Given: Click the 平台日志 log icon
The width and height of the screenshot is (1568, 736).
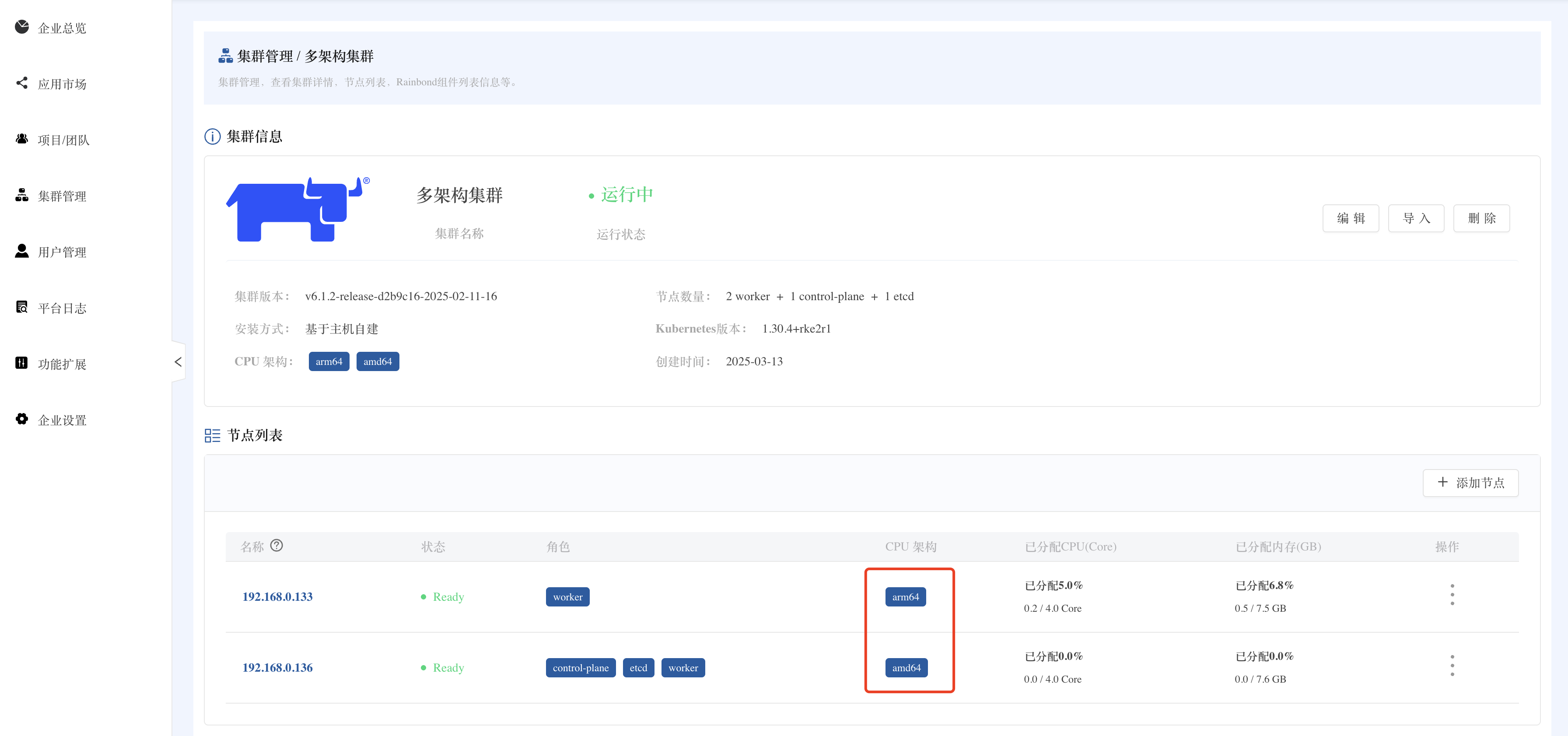Looking at the screenshot, I should click(22, 307).
